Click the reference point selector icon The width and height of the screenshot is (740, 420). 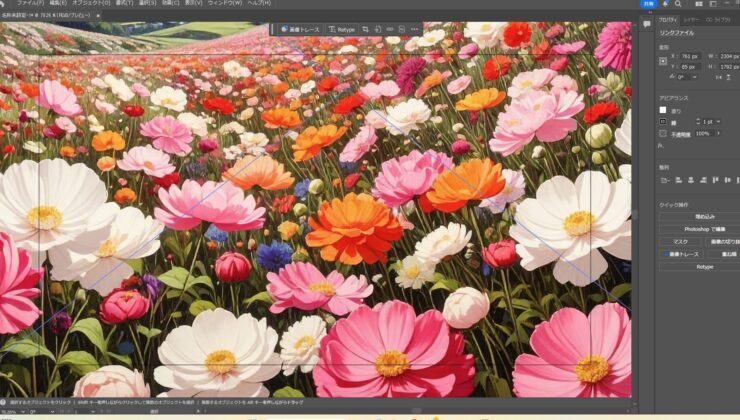(663, 61)
